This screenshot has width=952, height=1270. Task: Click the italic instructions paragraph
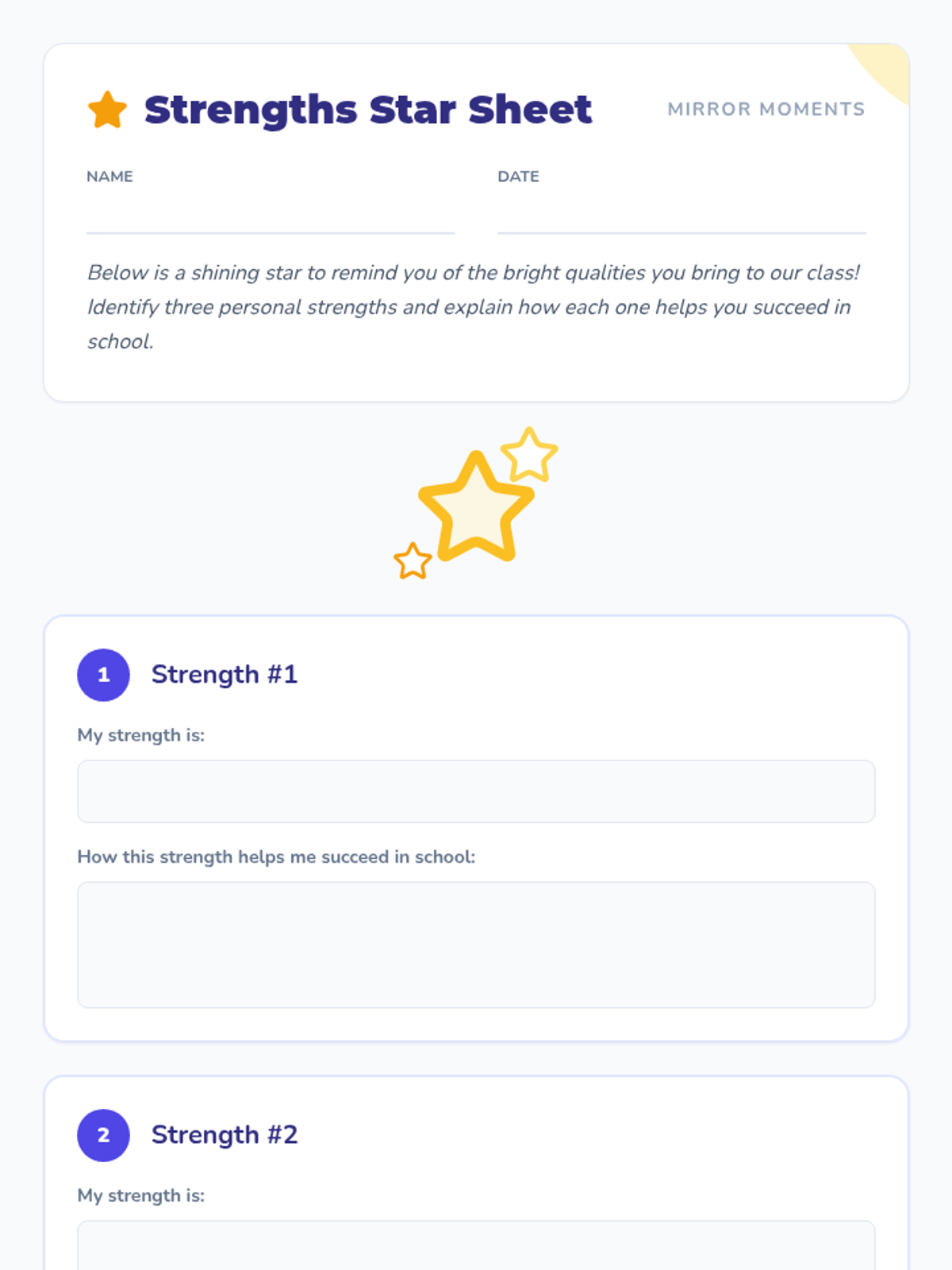472,307
